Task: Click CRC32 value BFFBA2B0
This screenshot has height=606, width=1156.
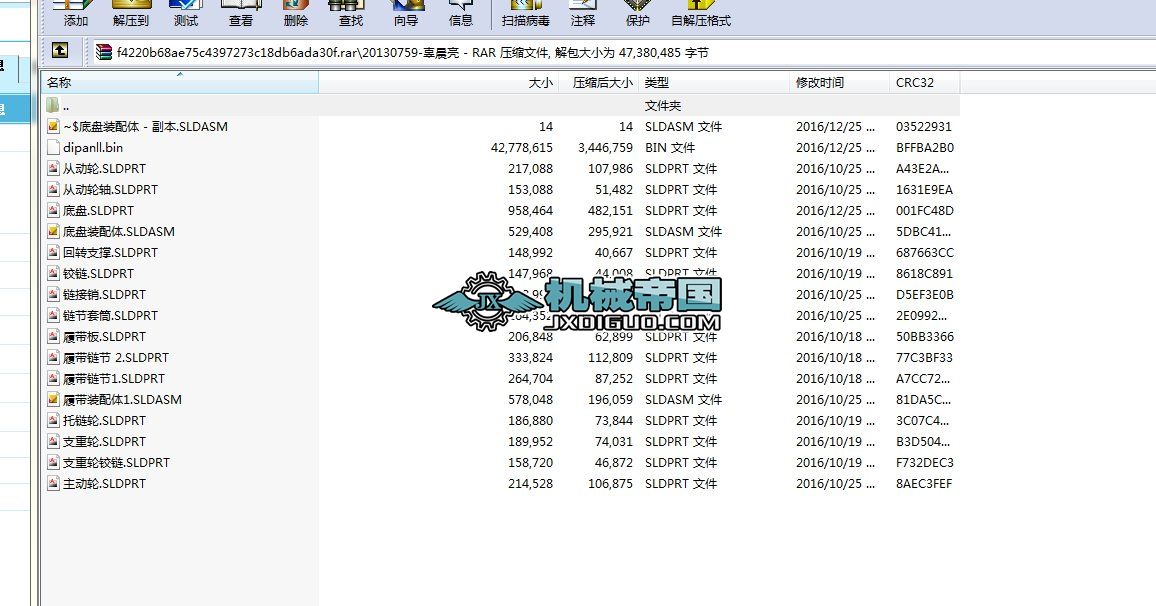Action: point(925,147)
